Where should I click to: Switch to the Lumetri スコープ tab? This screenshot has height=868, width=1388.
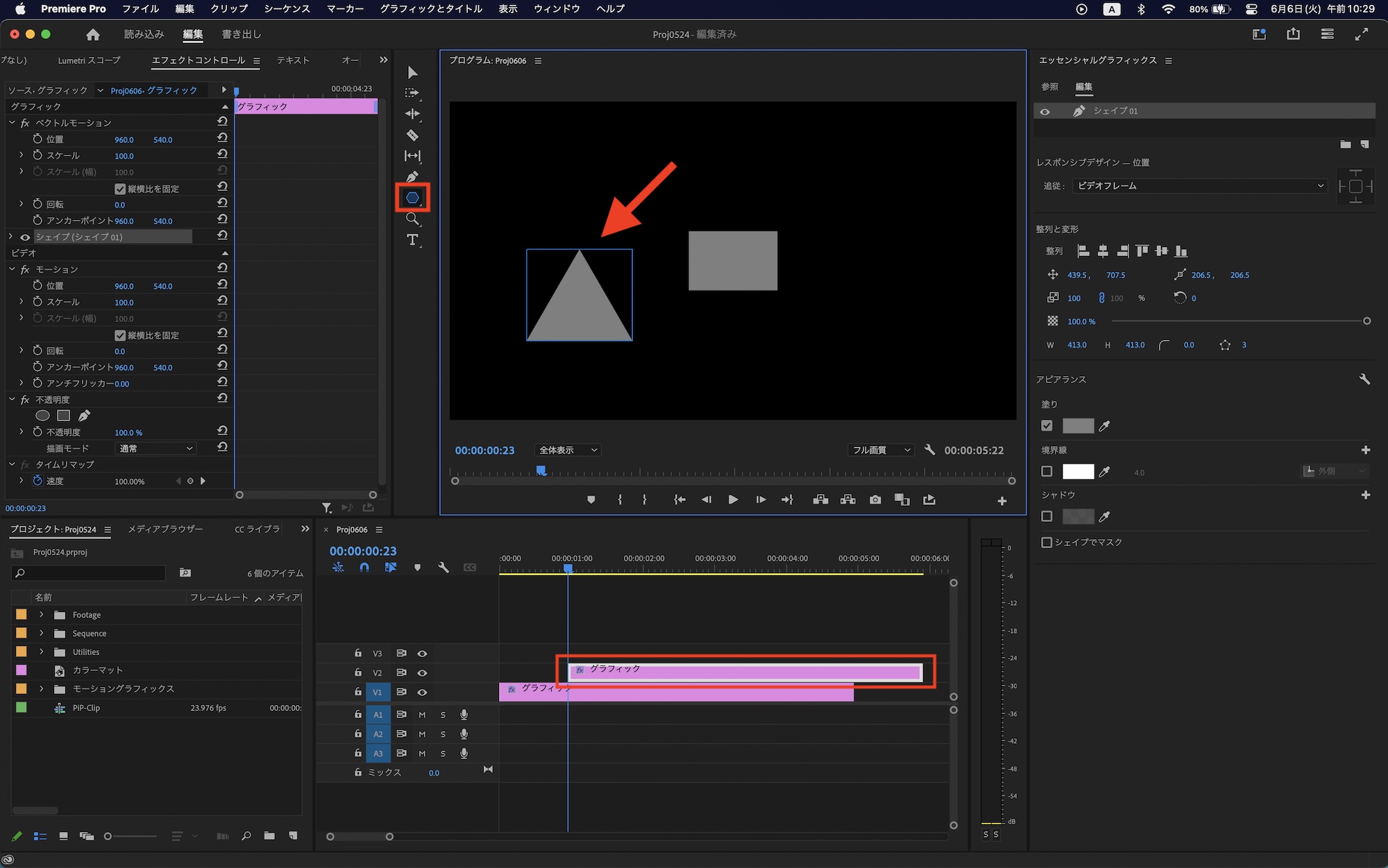click(89, 60)
